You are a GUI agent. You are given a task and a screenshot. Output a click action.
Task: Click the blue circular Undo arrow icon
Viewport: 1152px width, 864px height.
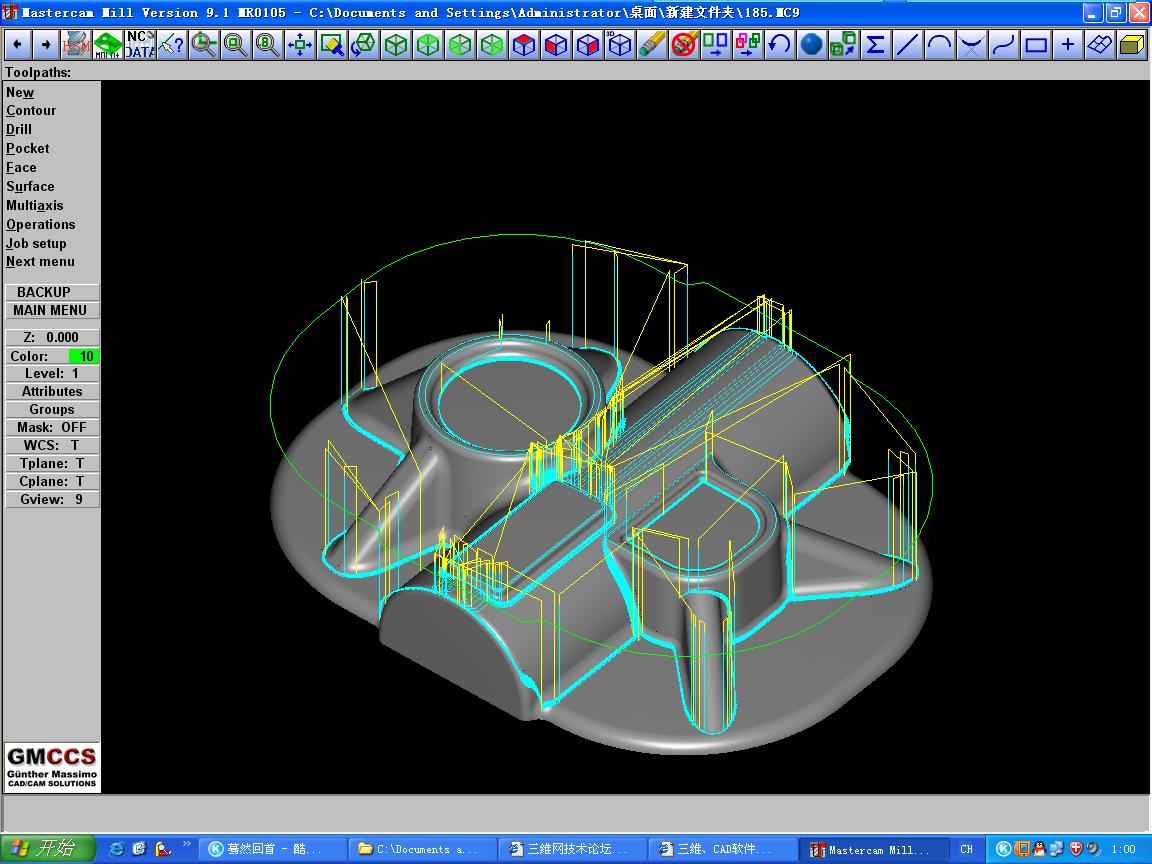point(779,46)
